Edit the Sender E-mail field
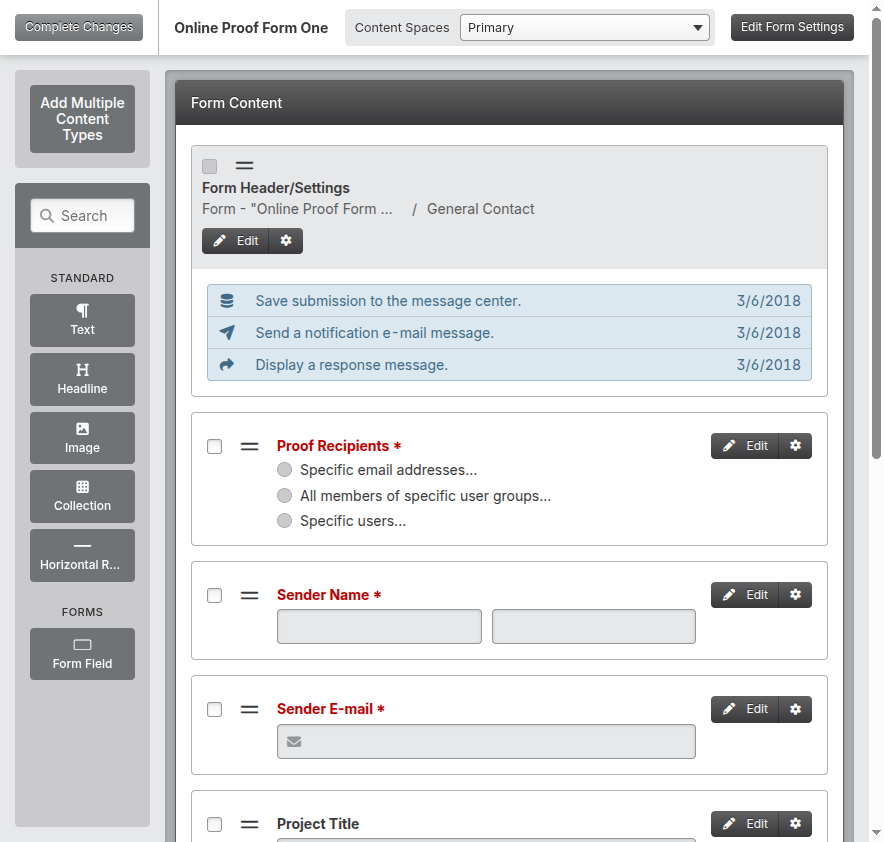Screen dimensions: 884x842 [x=745, y=709]
